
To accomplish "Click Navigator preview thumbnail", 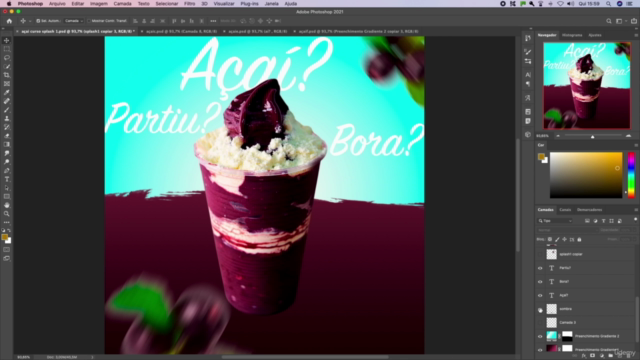I will coord(587,86).
